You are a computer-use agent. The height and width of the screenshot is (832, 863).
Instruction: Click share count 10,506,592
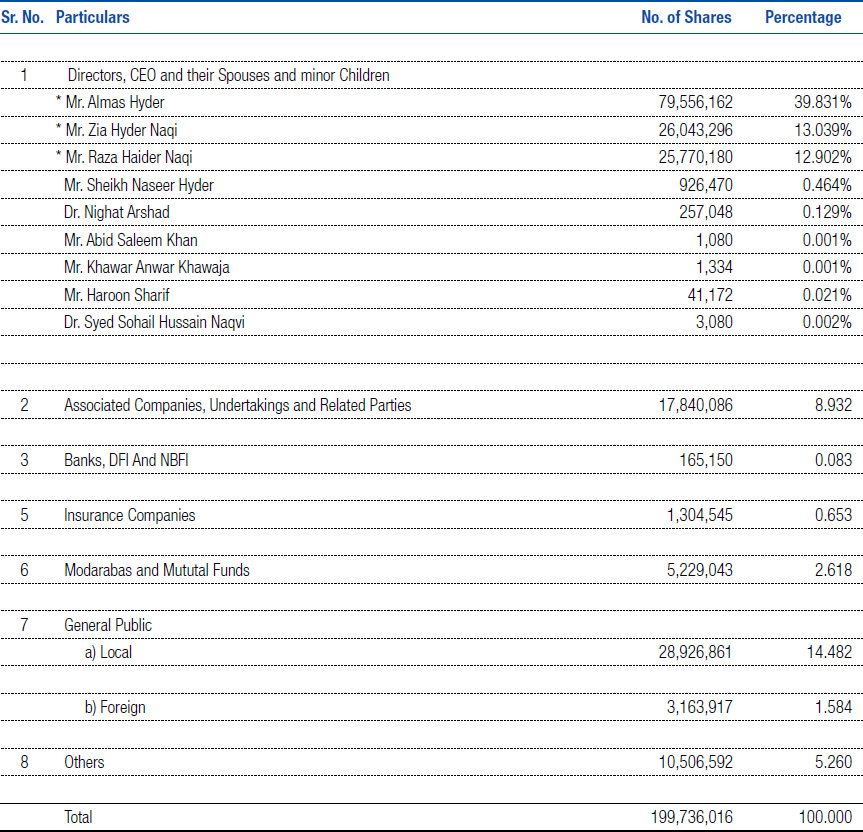tap(696, 763)
